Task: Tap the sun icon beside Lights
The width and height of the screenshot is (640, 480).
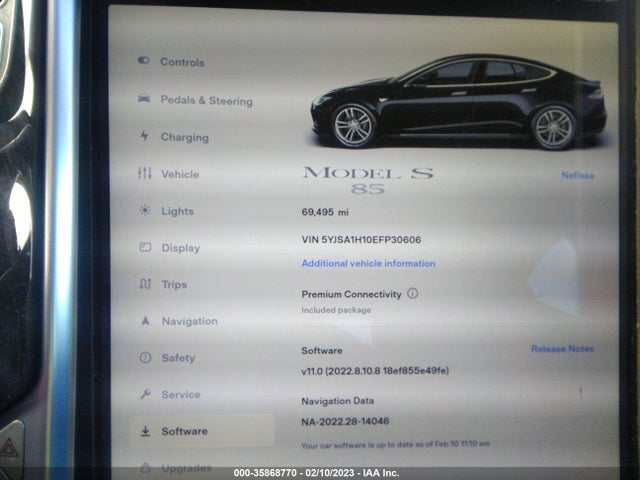Action: tap(145, 210)
